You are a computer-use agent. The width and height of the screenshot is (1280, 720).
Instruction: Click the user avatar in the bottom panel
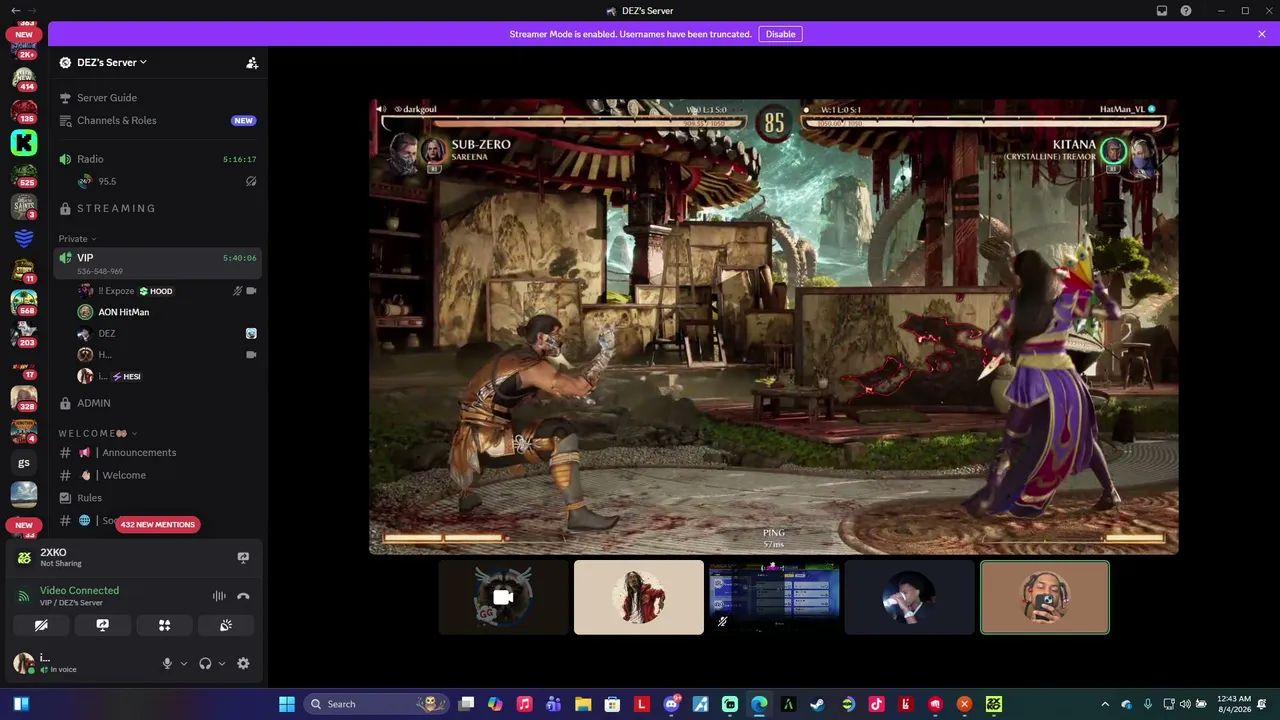23,663
